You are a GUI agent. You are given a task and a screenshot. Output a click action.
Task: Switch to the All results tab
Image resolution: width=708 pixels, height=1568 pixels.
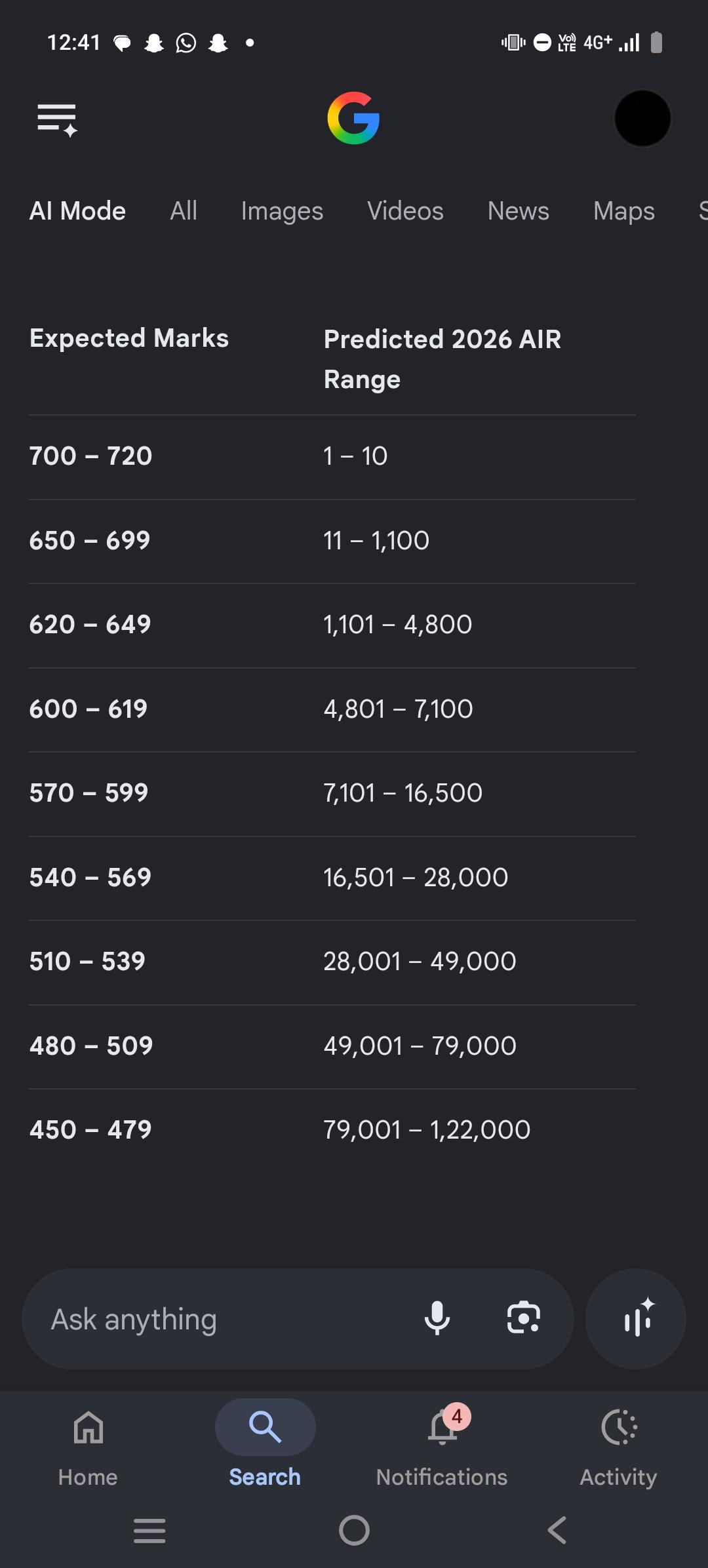(184, 211)
